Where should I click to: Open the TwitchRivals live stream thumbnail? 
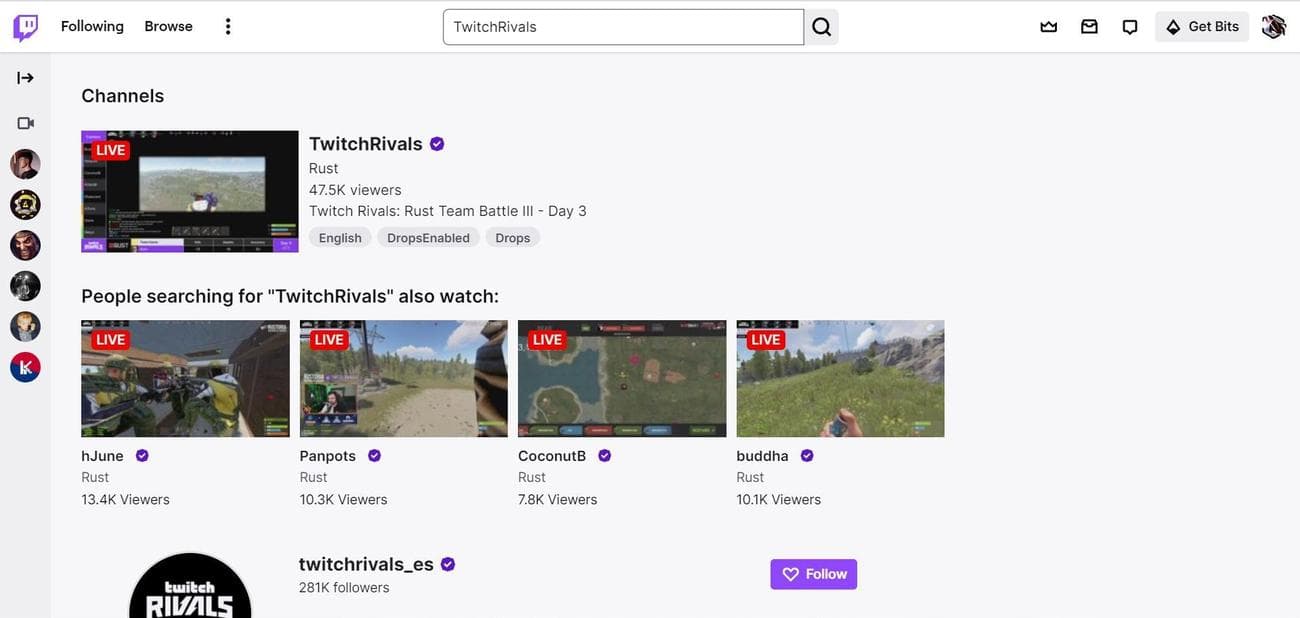190,191
